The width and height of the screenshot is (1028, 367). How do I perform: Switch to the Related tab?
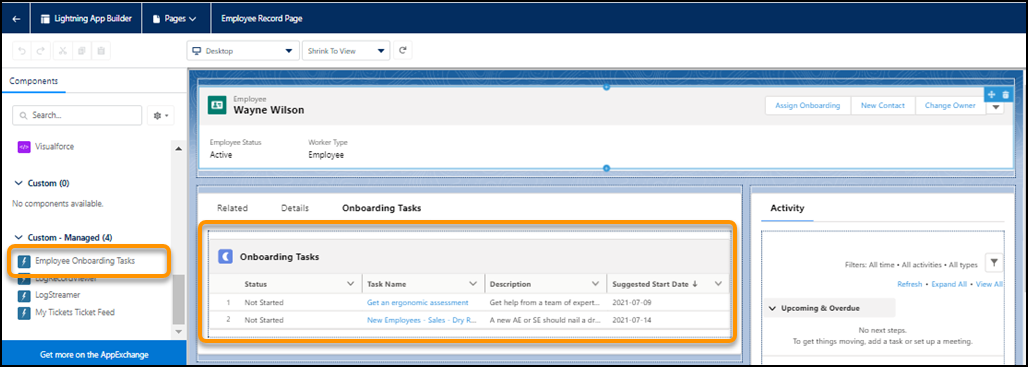232,208
